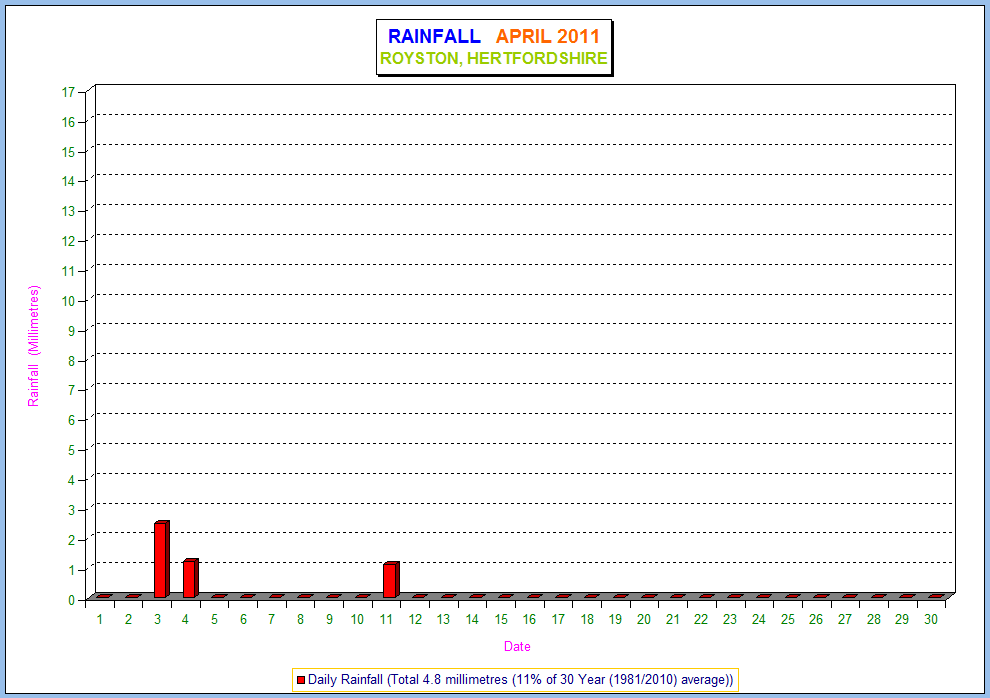Click the y-axis value 17
The width and height of the screenshot is (990, 698).
(68, 92)
